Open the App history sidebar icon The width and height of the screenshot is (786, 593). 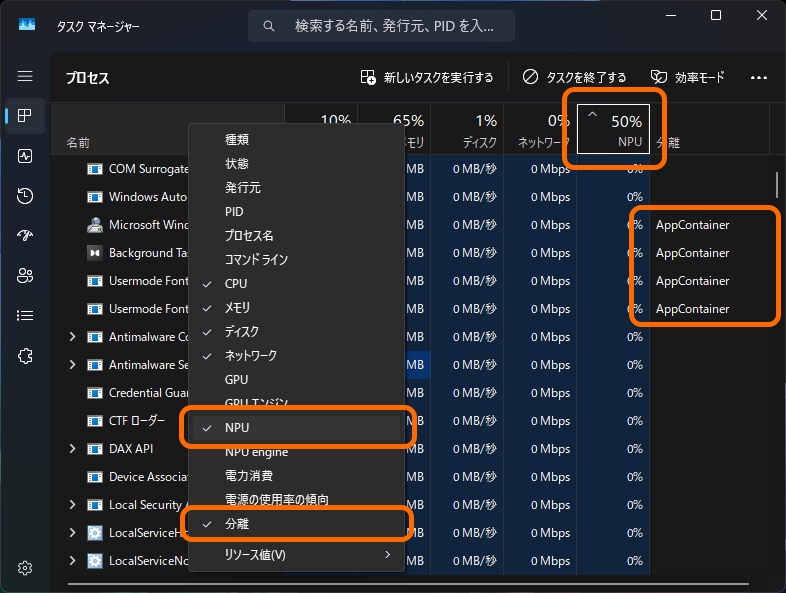coord(25,195)
